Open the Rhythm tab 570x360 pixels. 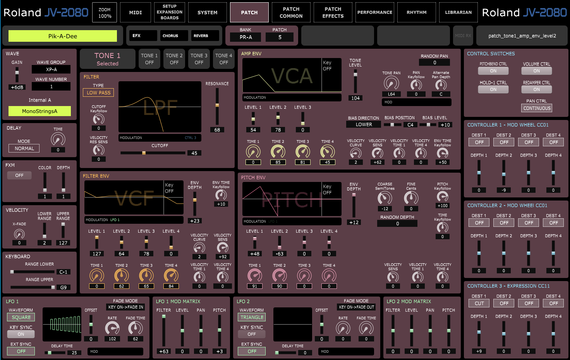(x=417, y=12)
